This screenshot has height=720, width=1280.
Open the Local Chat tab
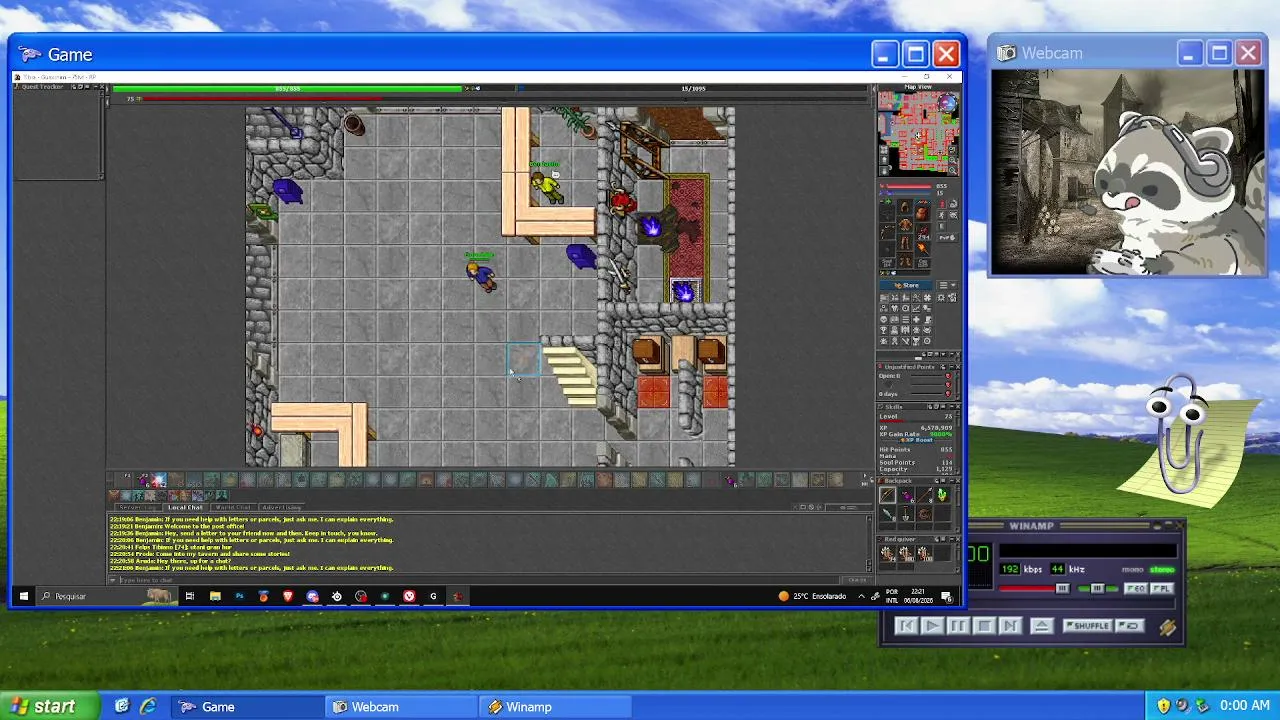[185, 507]
